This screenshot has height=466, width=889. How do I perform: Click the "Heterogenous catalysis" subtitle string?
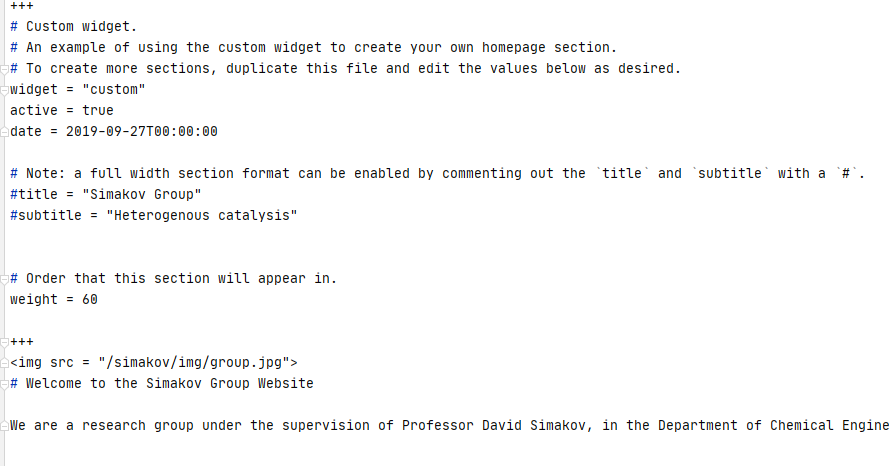pyautogui.click(x=202, y=215)
